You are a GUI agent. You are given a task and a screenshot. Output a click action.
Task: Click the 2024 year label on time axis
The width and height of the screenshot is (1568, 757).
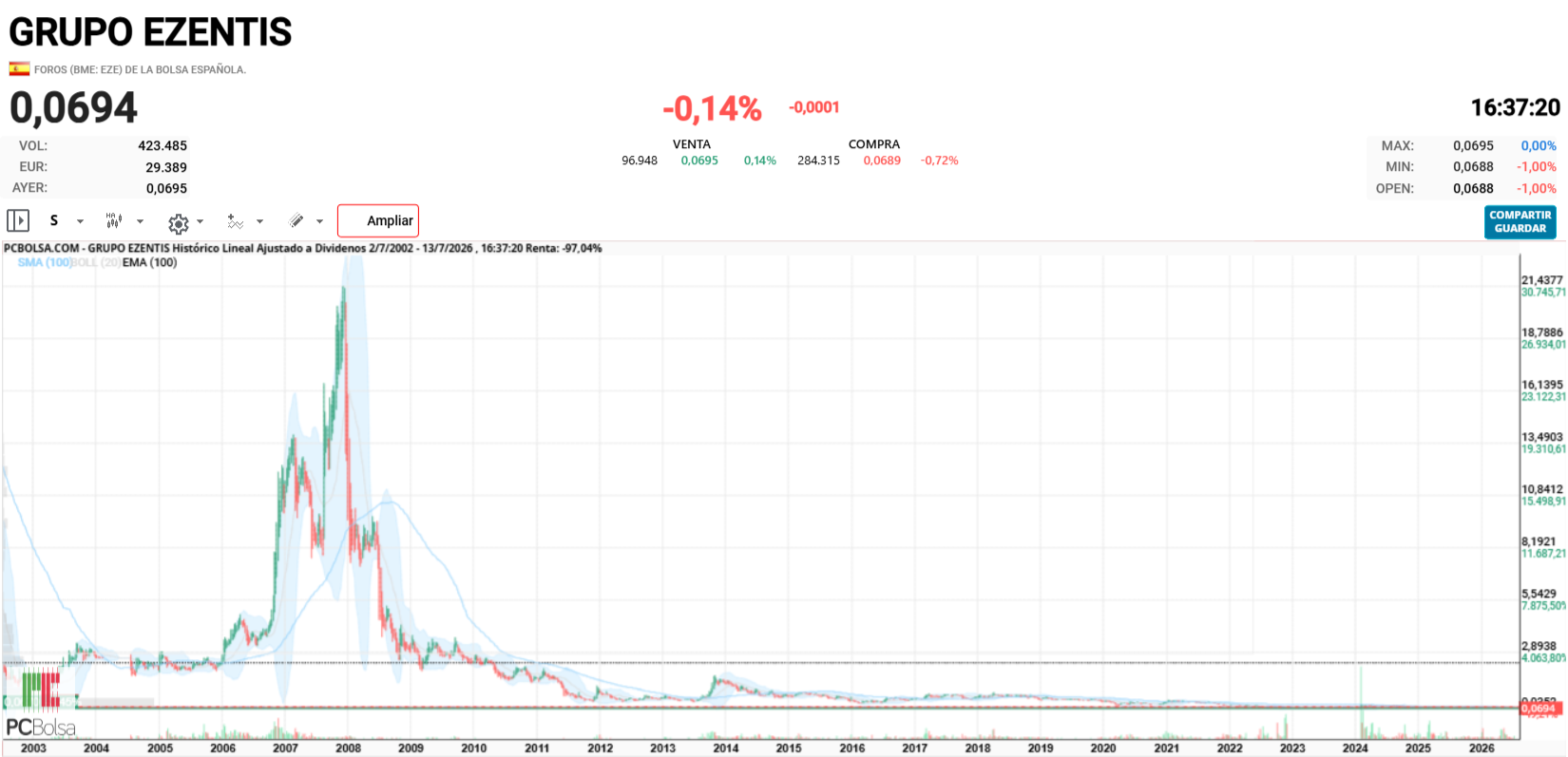tap(1355, 748)
